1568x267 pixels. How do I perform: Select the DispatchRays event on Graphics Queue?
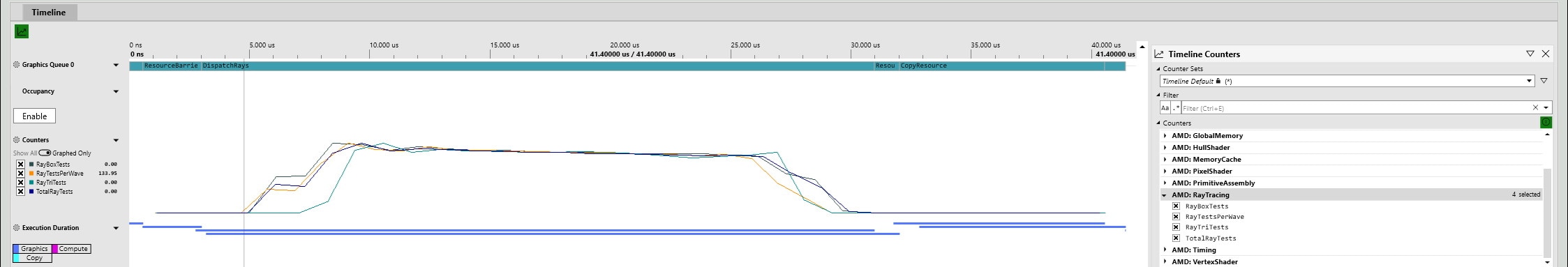537,66
